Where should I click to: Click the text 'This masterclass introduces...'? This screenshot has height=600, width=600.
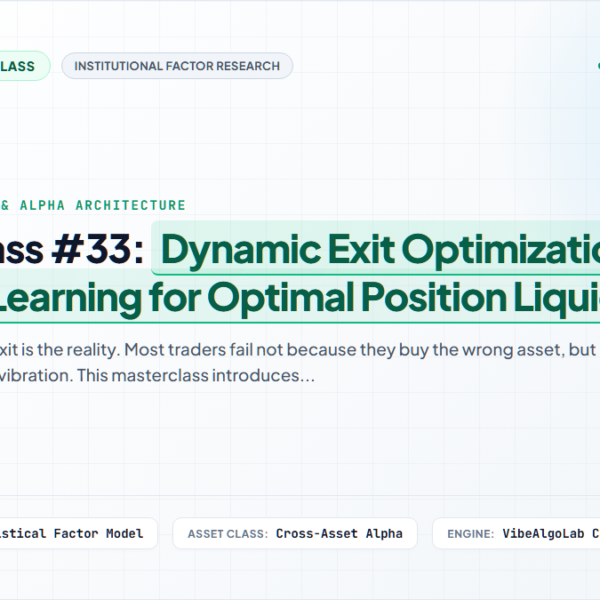point(196,375)
